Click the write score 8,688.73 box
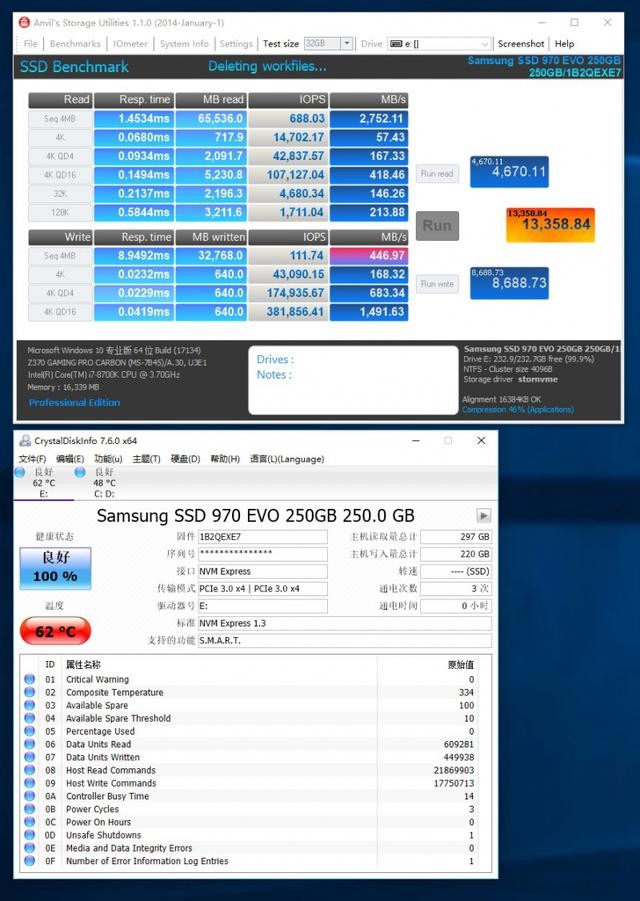The image size is (640, 901). [x=509, y=283]
